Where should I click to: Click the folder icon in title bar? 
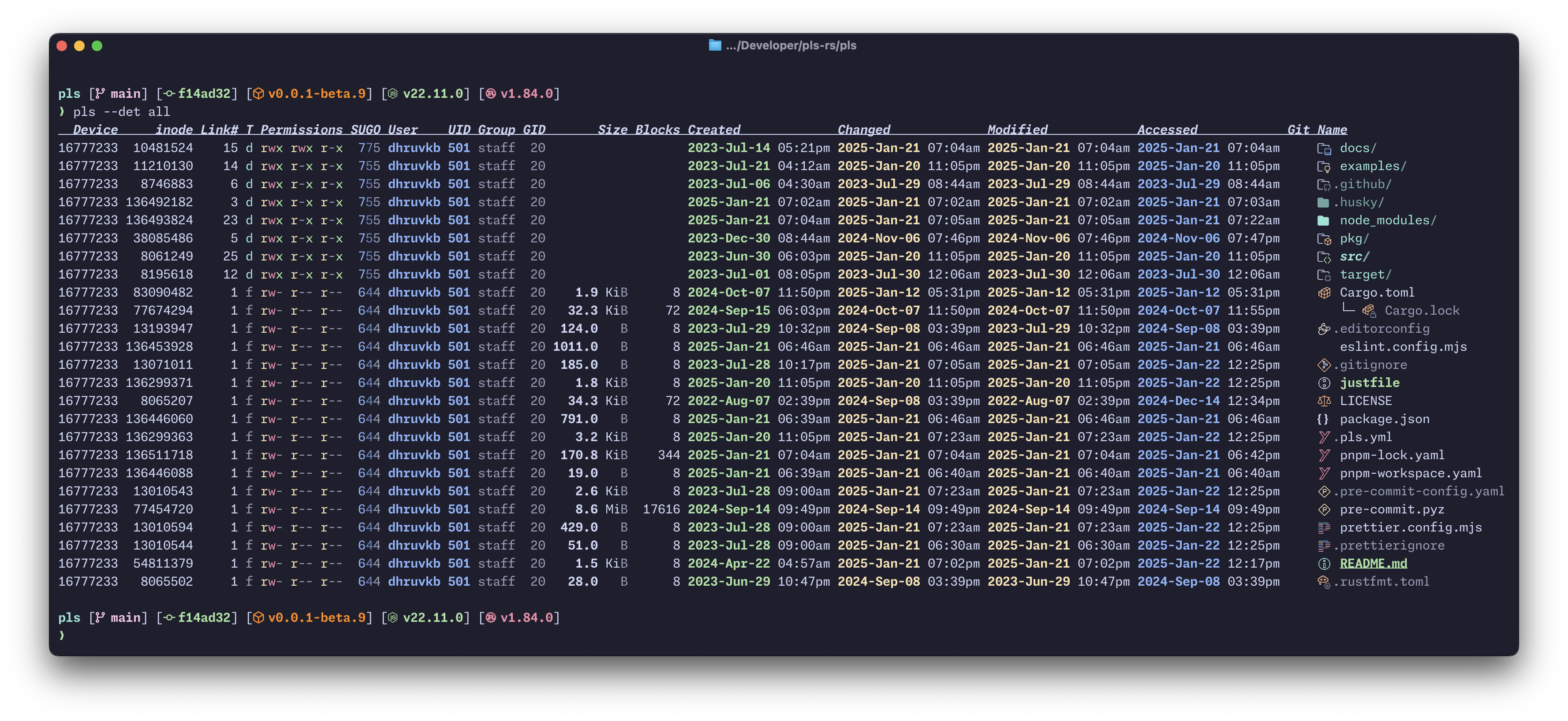(715, 46)
